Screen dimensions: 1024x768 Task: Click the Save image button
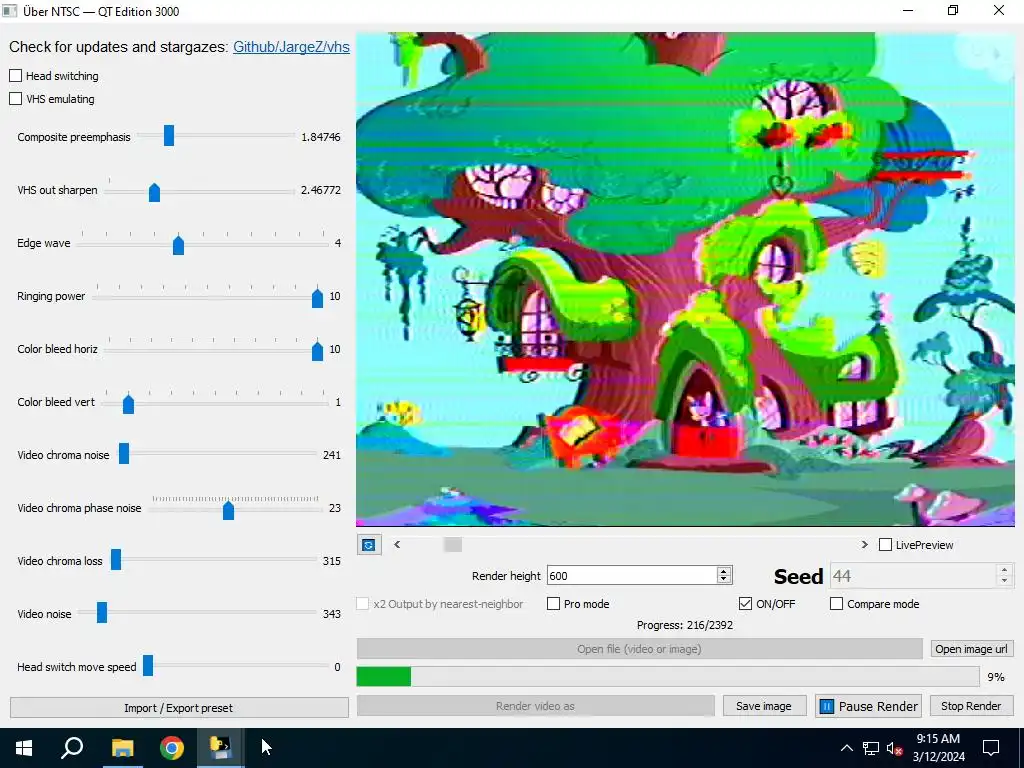(x=763, y=706)
